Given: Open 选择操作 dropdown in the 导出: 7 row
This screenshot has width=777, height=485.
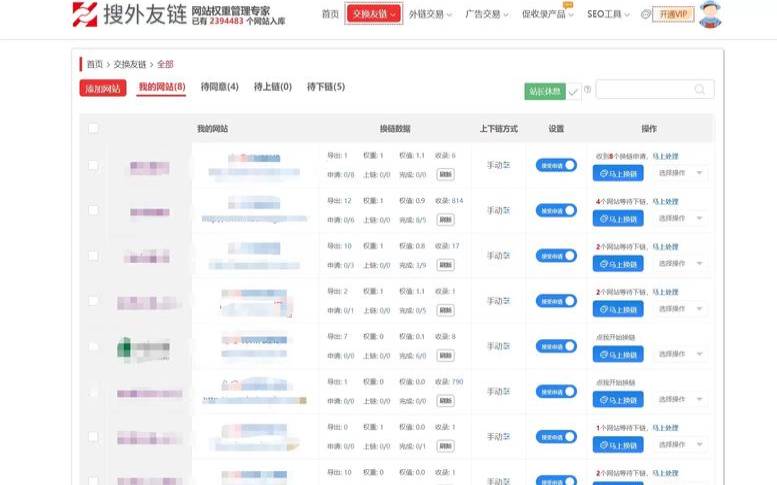Looking at the screenshot, I should coord(680,354).
